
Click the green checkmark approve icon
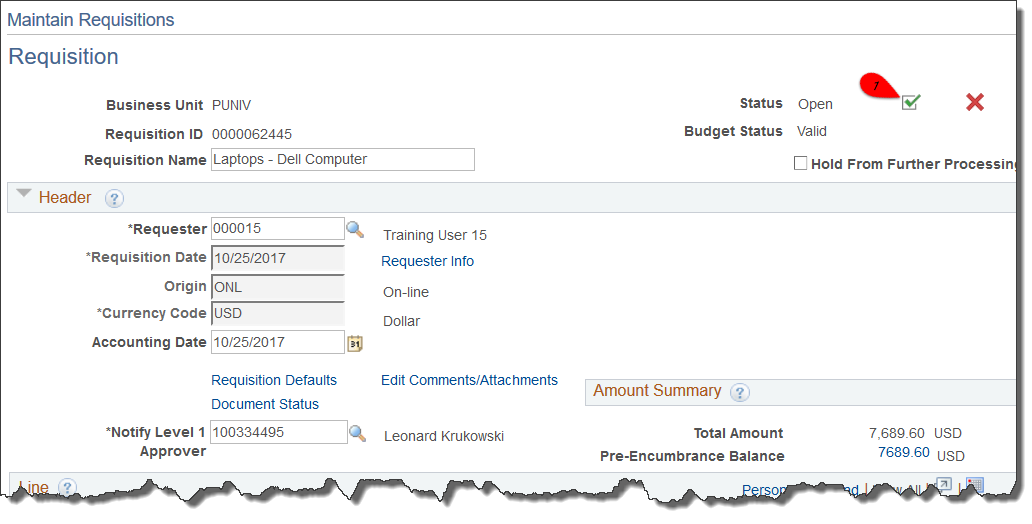point(910,102)
